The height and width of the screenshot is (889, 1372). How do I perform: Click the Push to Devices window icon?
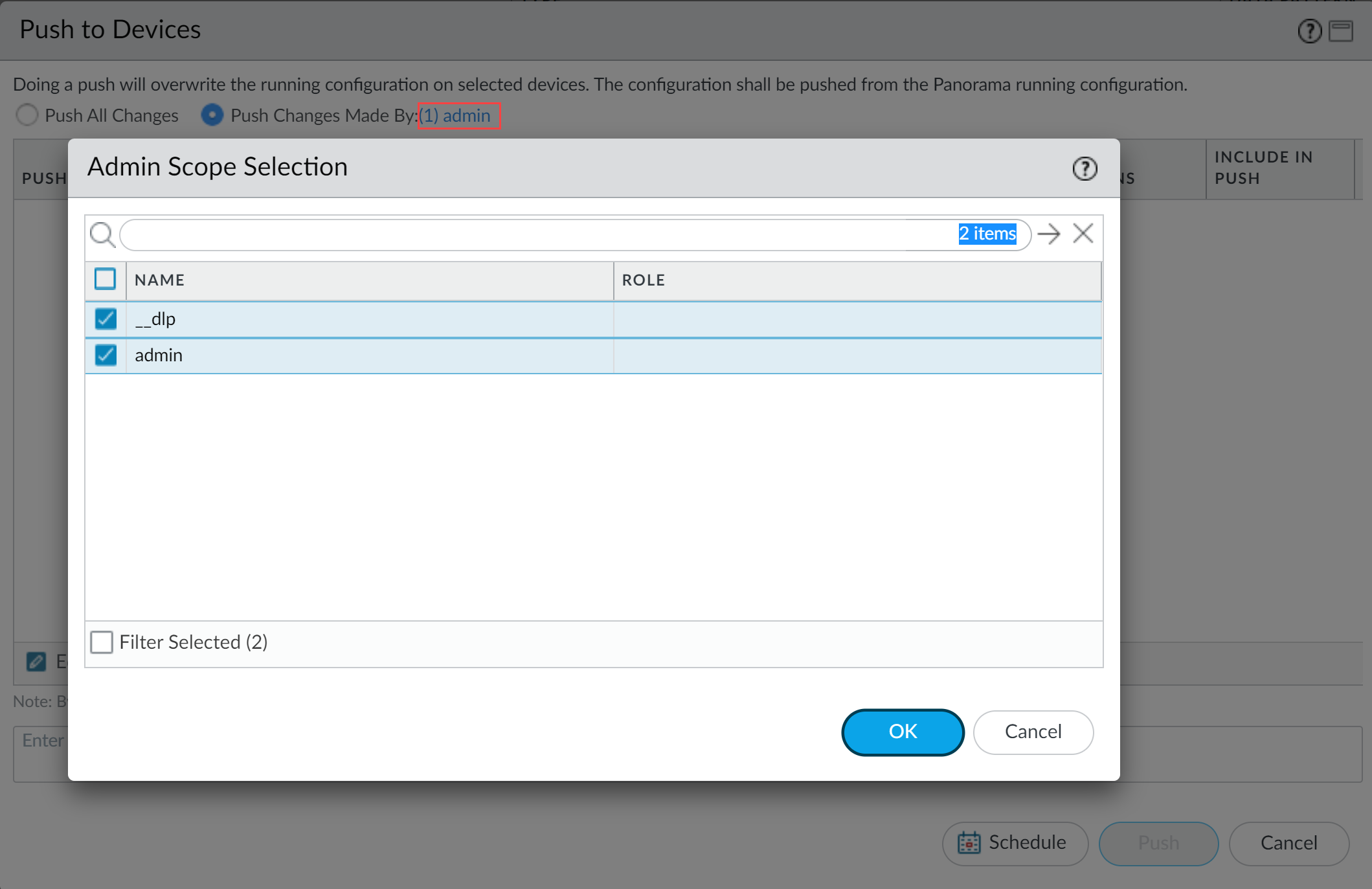1341,31
